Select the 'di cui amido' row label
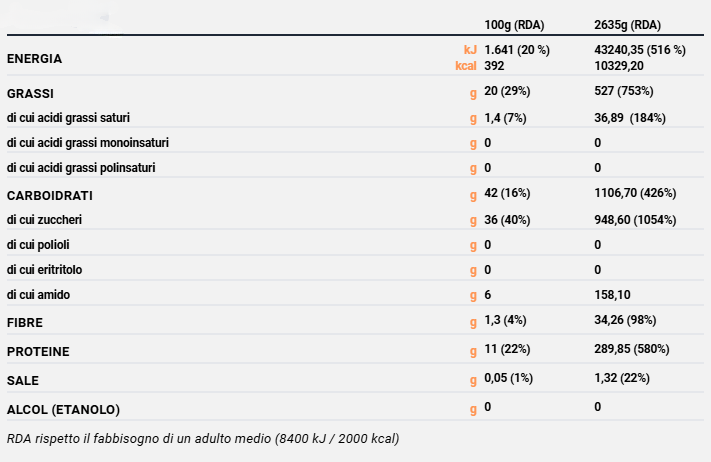 pyautogui.click(x=37, y=295)
